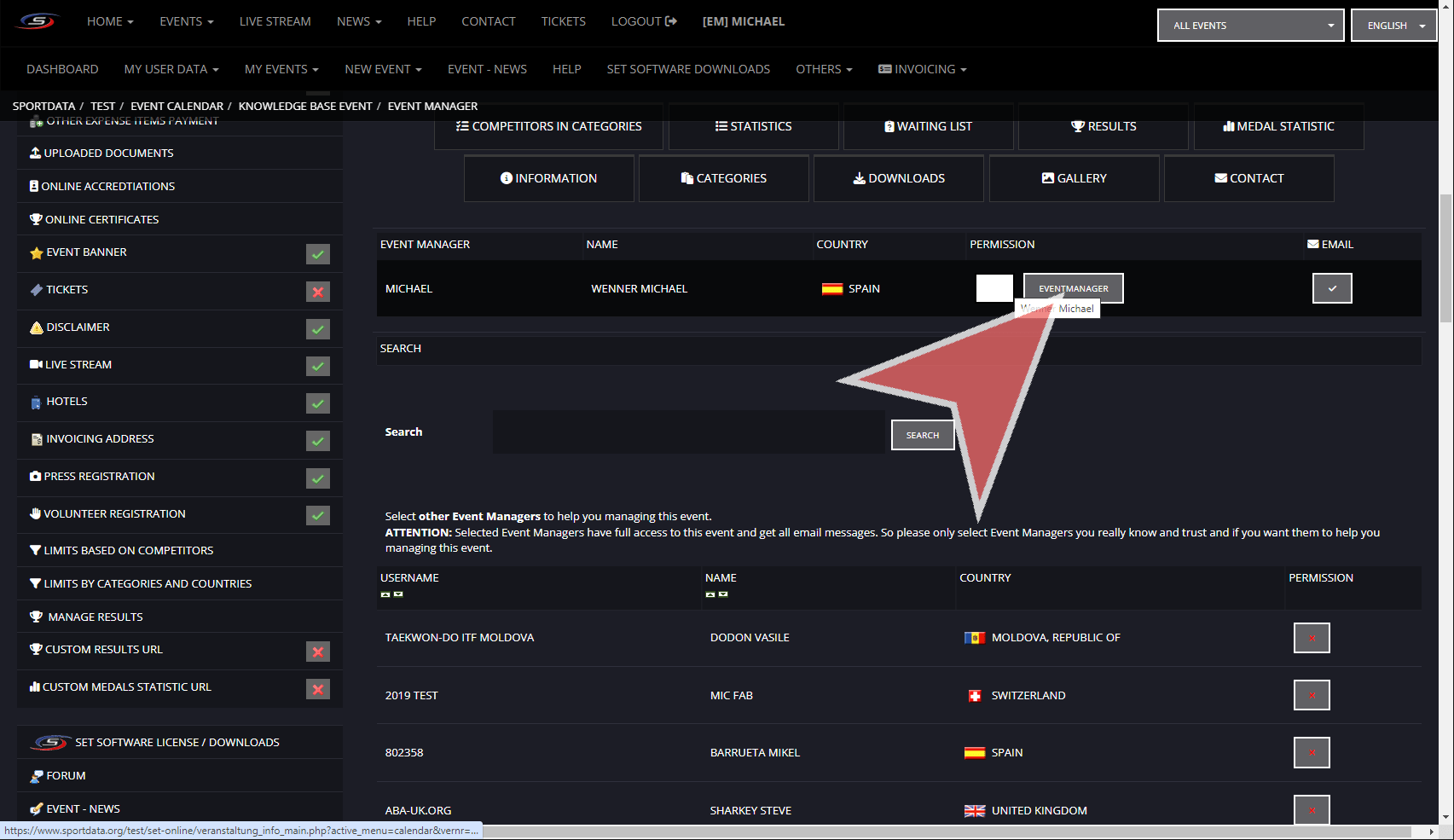Click the Sportdata logo icon
The image size is (1454, 840).
(38, 21)
